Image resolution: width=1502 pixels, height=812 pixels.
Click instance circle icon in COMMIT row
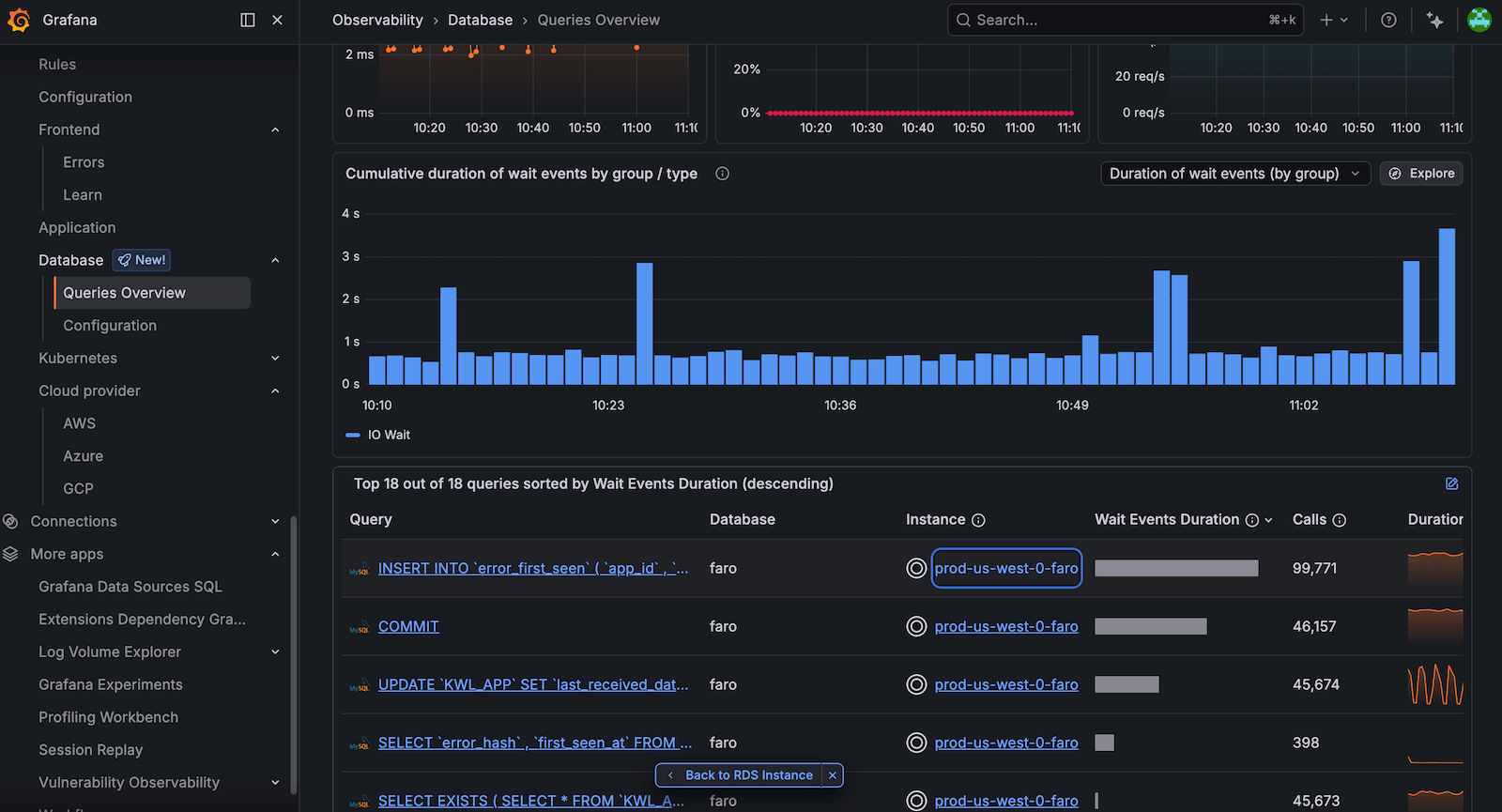tap(916, 626)
